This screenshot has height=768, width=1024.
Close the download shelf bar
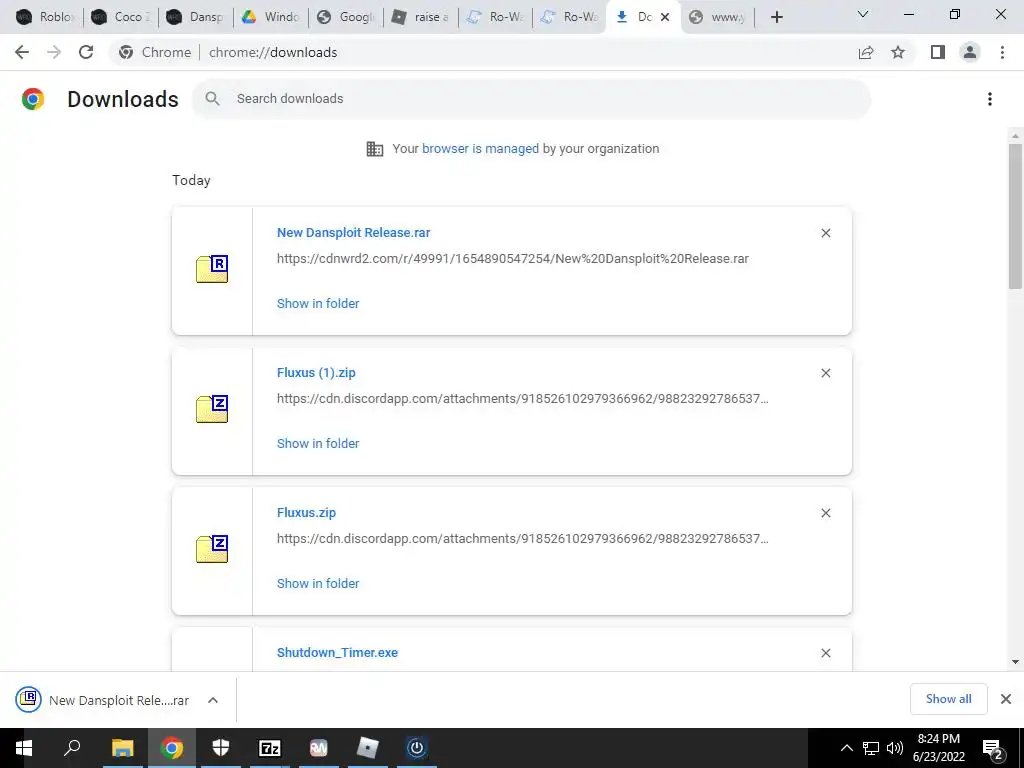pos(1006,699)
